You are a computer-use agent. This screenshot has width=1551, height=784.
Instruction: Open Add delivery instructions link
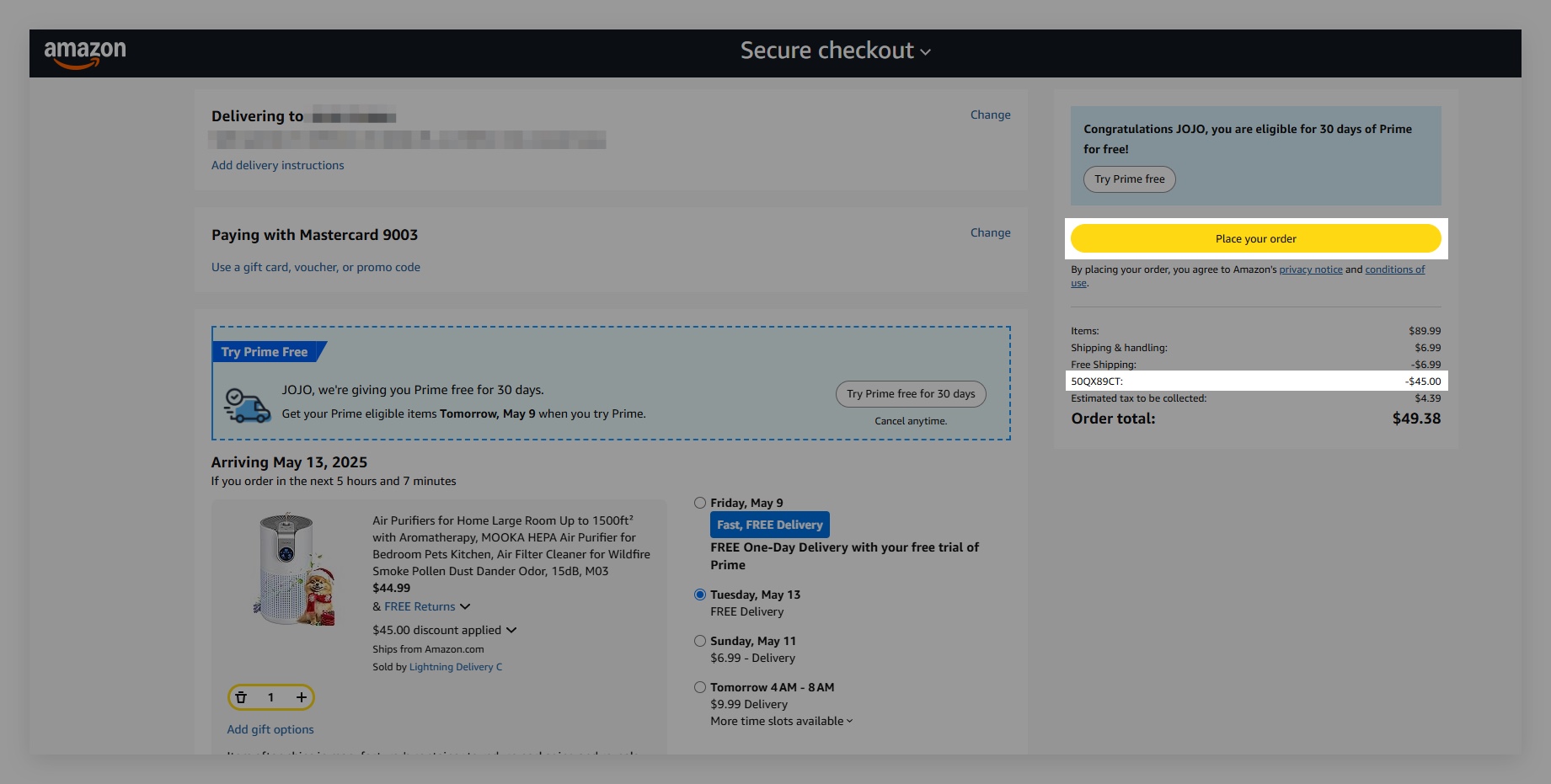point(278,165)
